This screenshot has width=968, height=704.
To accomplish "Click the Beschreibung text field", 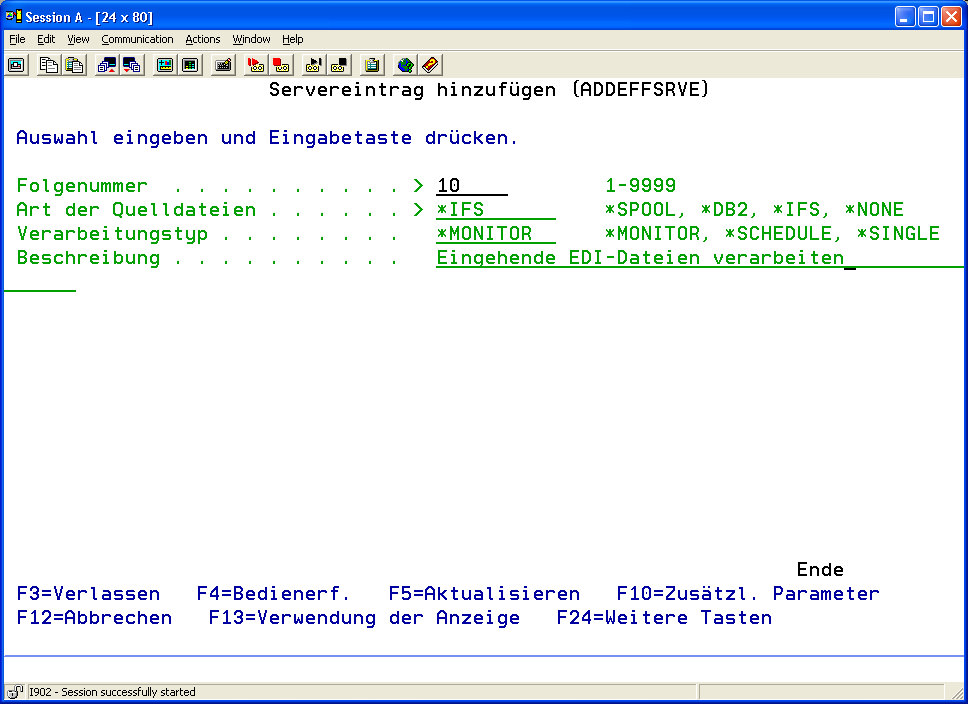I will point(640,258).
